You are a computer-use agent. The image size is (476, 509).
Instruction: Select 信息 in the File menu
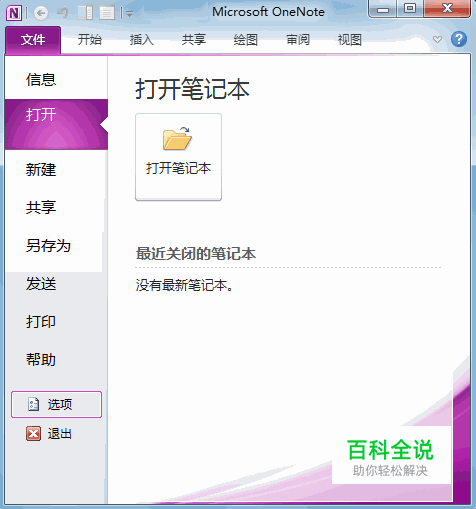coord(56,80)
